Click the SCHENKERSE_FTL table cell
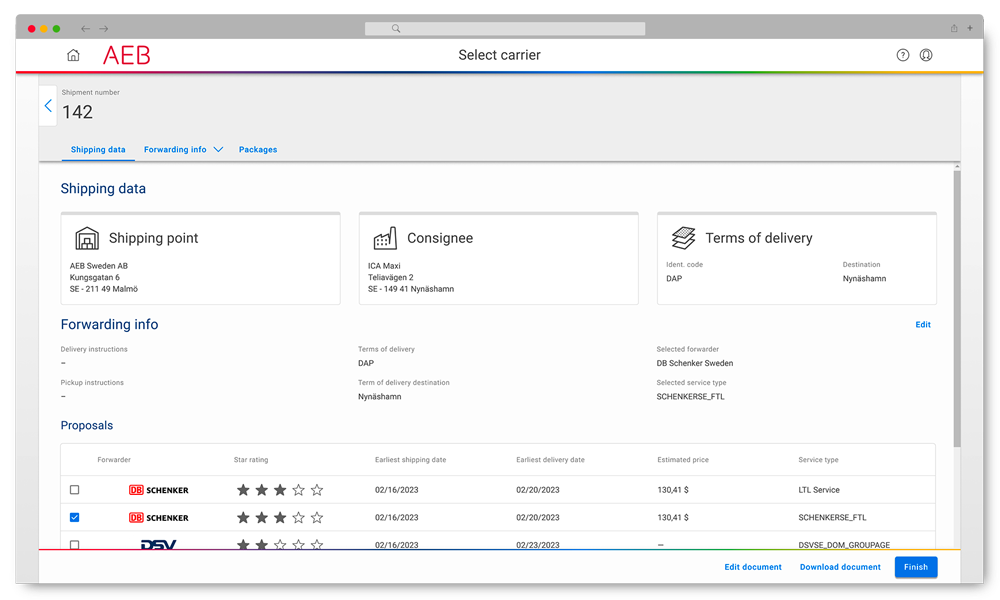Image resolution: width=1000 pixels, height=600 pixels. [832, 518]
